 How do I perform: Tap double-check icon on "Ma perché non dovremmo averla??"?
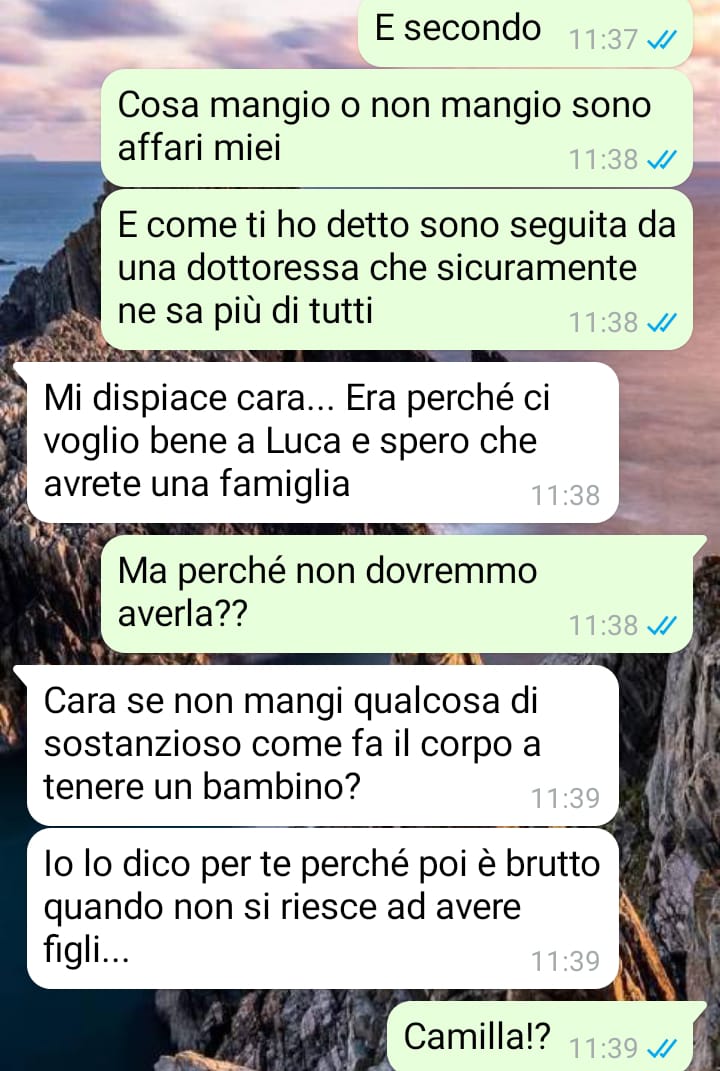pos(661,625)
